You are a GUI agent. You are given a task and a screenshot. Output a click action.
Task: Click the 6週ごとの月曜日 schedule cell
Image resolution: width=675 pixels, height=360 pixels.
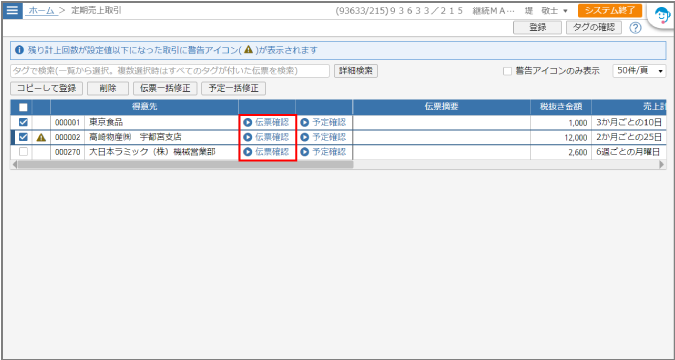point(629,152)
